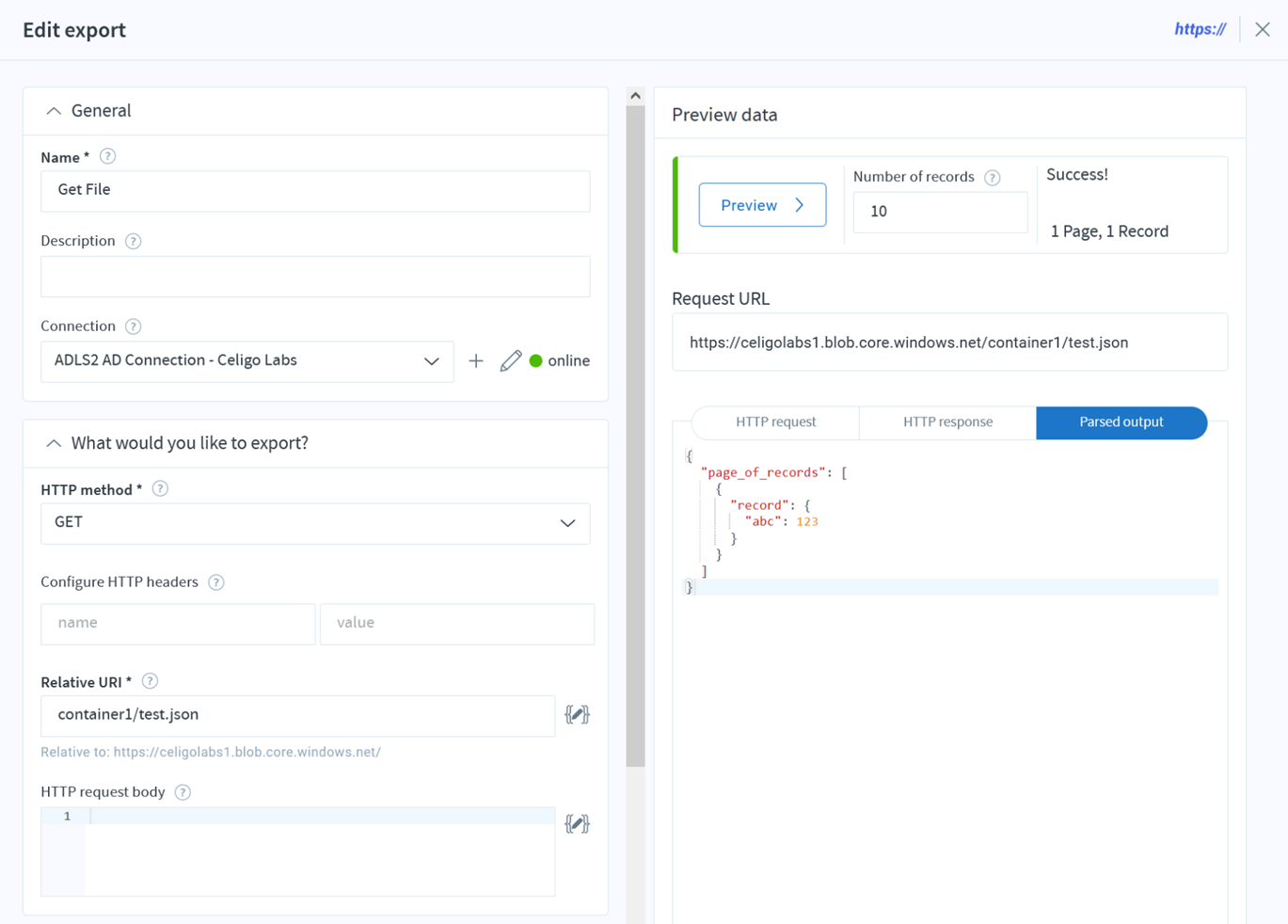Click the Edit export title
Viewport: 1288px width, 924px height.
coord(74,30)
